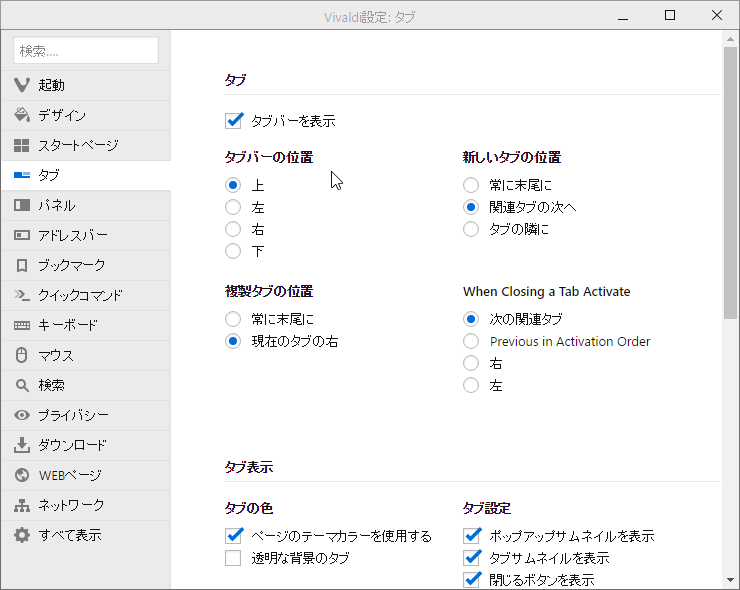Image resolution: width=740 pixels, height=590 pixels.
Task: Go to ダウンロード settings
Action: (x=86, y=445)
